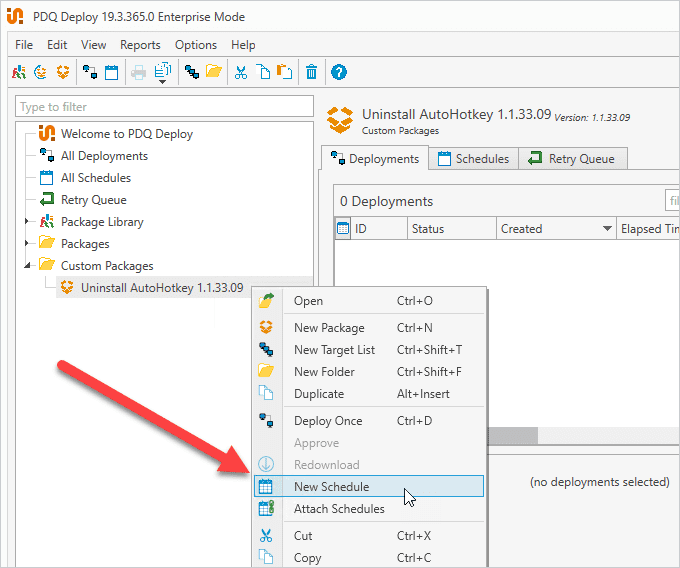Click the Copy toolbar icon
The width and height of the screenshot is (680, 568).
pos(263,72)
